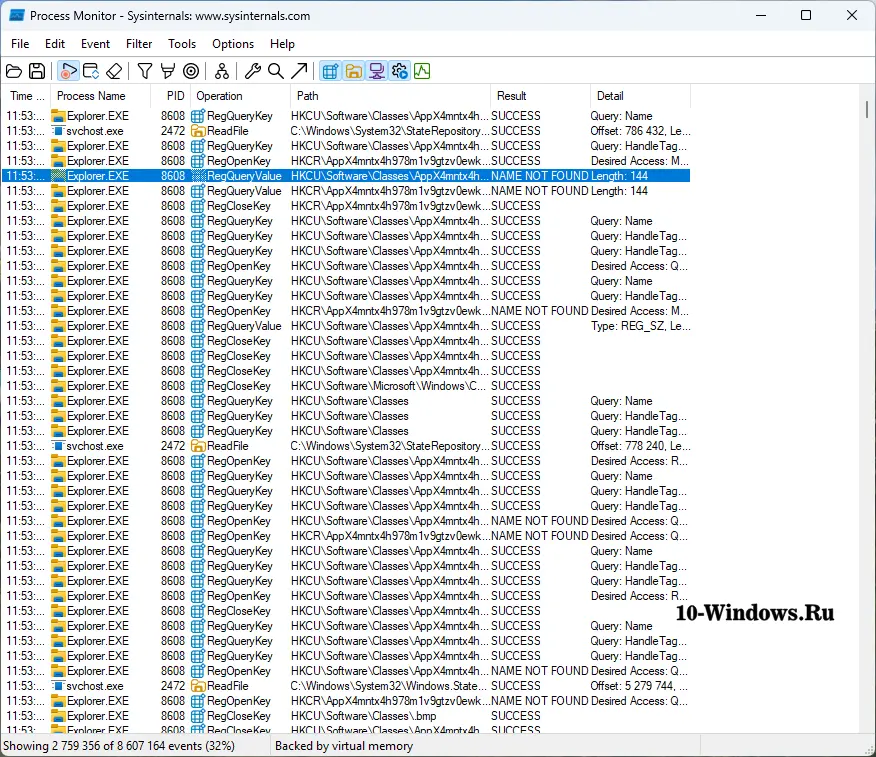Open the Options menu

233,44
